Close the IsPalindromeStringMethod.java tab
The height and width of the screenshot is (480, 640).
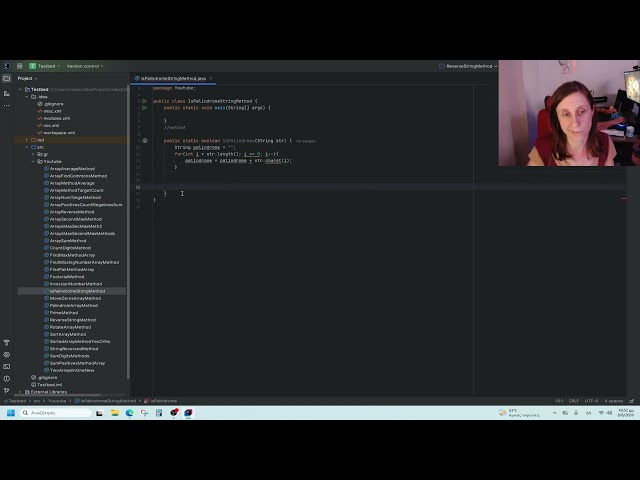coord(211,78)
